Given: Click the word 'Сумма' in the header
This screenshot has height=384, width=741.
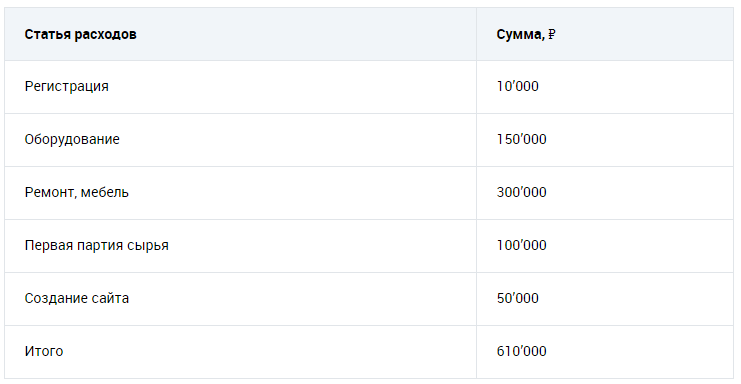Looking at the screenshot, I should [519, 34].
